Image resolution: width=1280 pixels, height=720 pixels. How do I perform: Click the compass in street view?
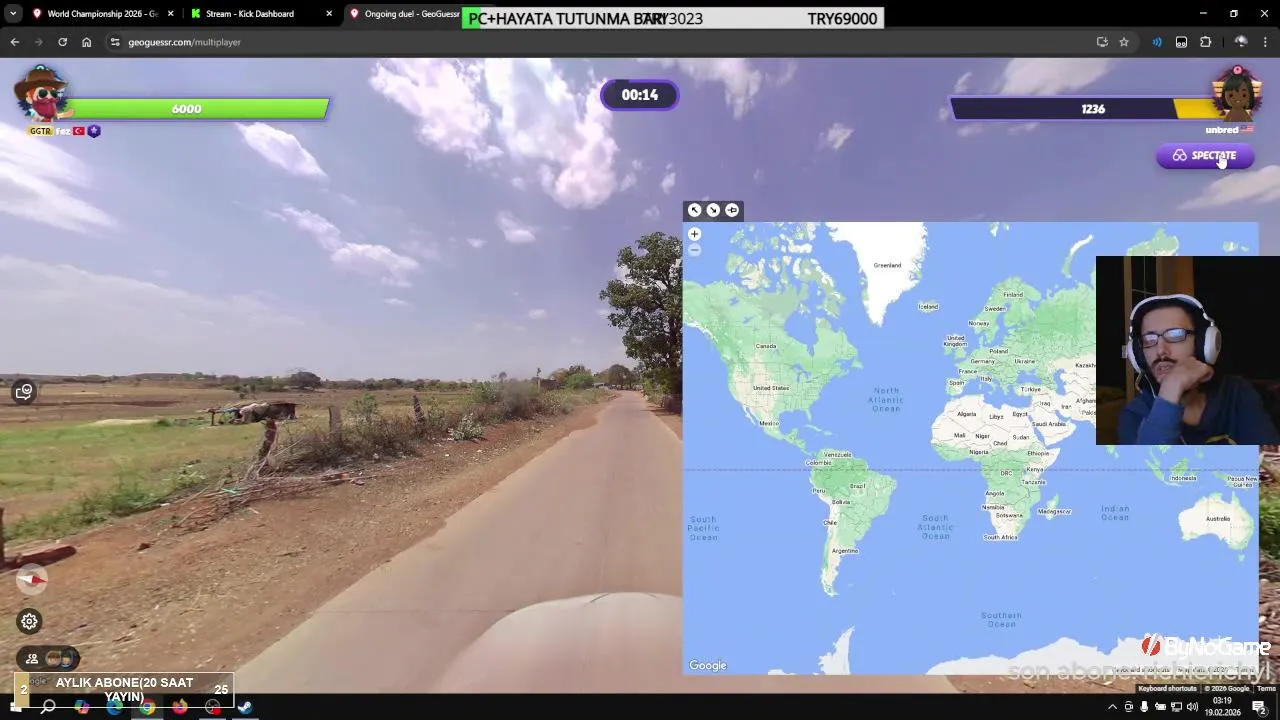click(32, 578)
